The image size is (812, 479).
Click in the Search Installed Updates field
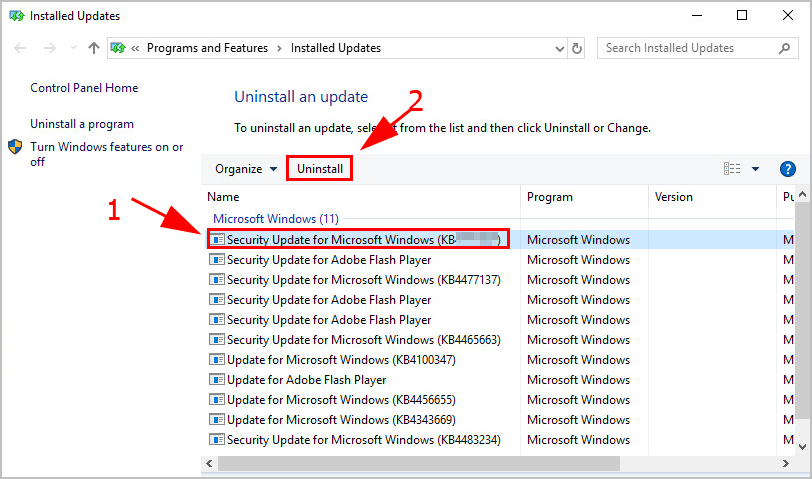[x=685, y=48]
